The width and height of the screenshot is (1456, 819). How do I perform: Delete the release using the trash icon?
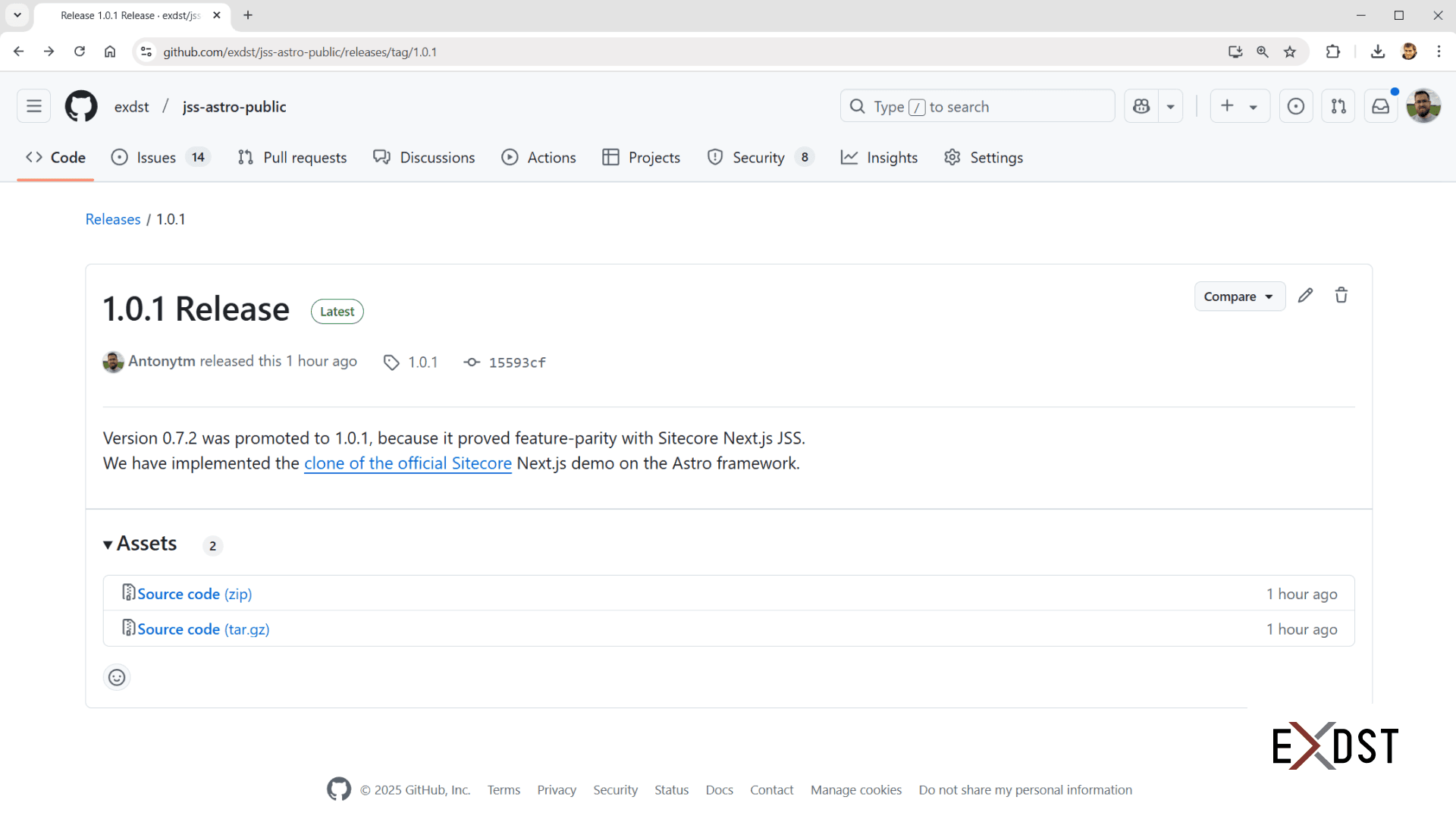(x=1341, y=295)
